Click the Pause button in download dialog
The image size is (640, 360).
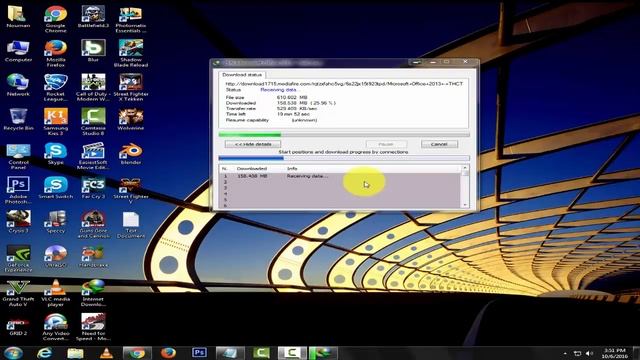tap(386, 144)
